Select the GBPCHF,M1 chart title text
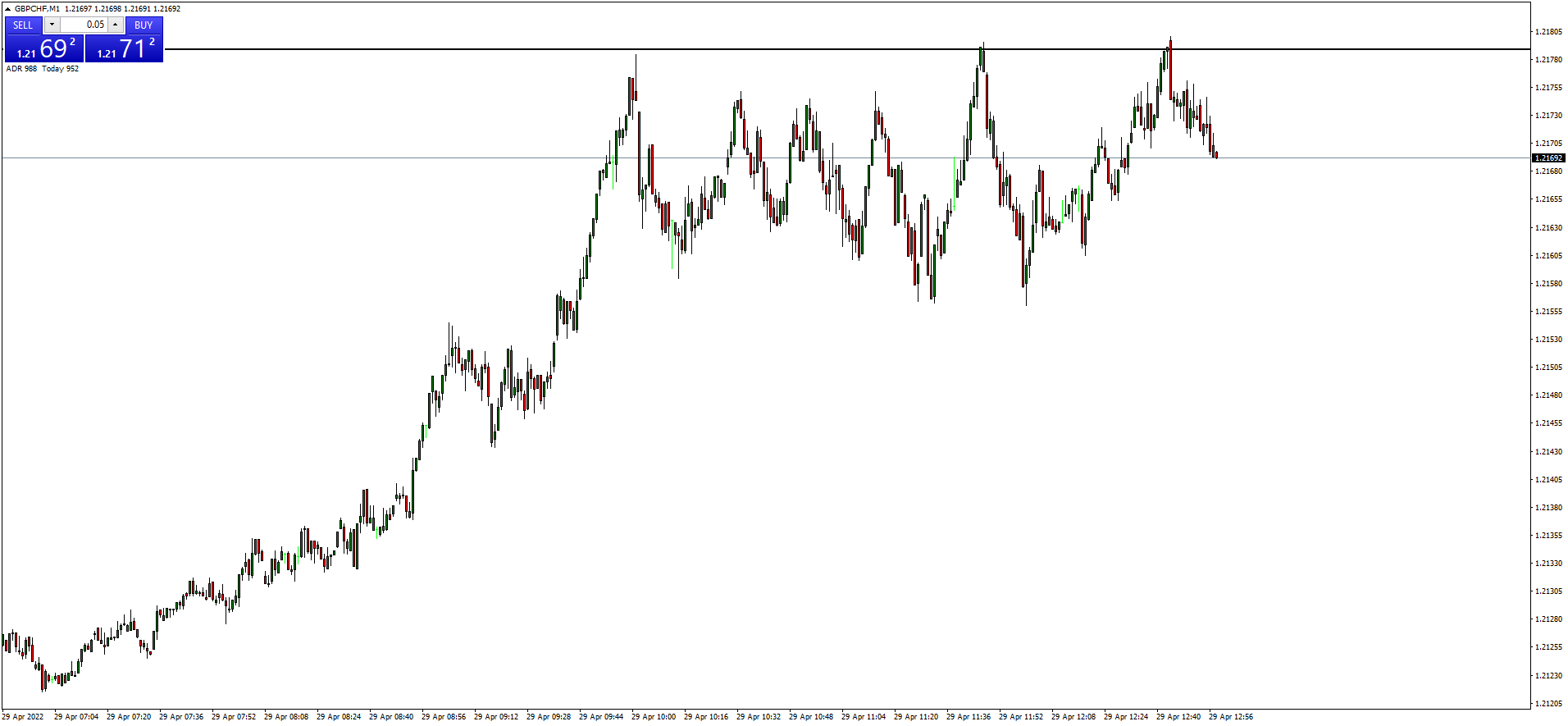1568x726 pixels. (37, 8)
